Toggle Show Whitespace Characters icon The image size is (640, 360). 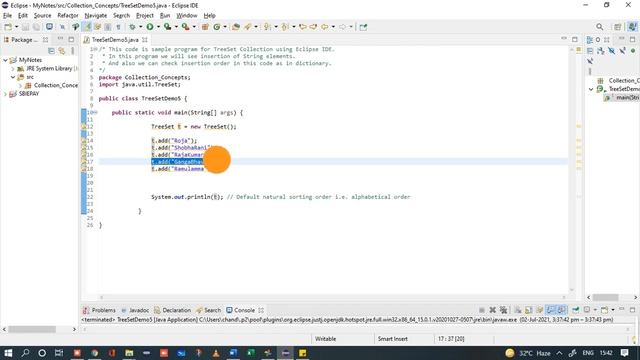coord(118,27)
